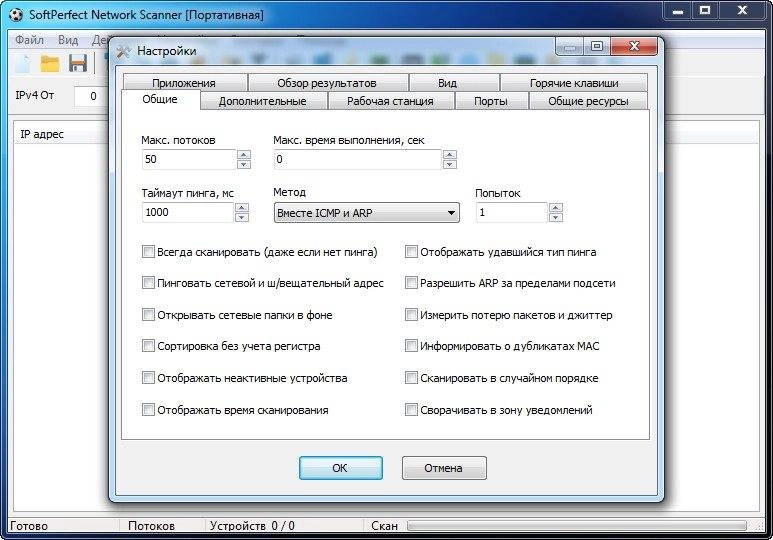Click the Settings wrench icon in dialog title
Viewport: 773px width, 540px height.
pos(123,51)
